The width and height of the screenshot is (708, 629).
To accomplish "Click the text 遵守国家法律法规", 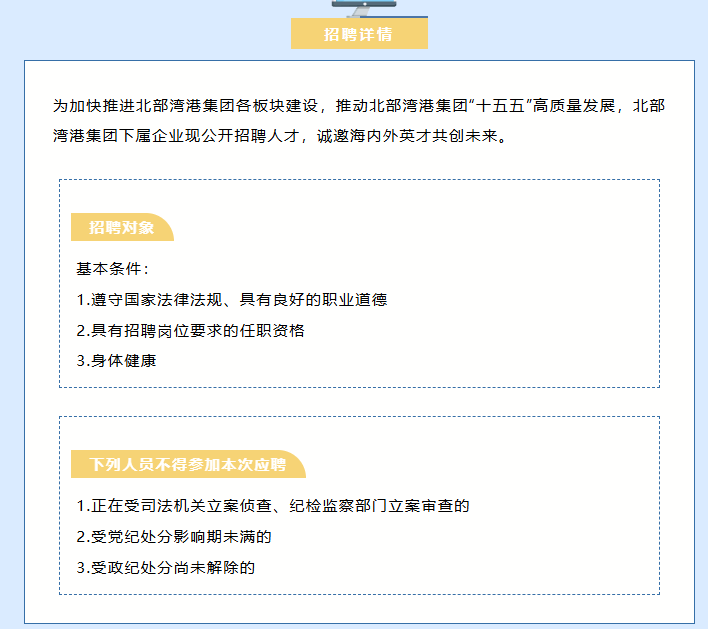I will [x=153, y=300].
